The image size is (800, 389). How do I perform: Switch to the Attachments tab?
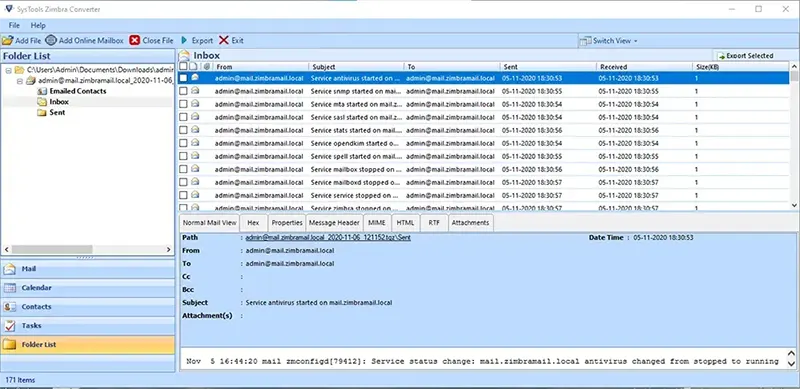point(471,223)
